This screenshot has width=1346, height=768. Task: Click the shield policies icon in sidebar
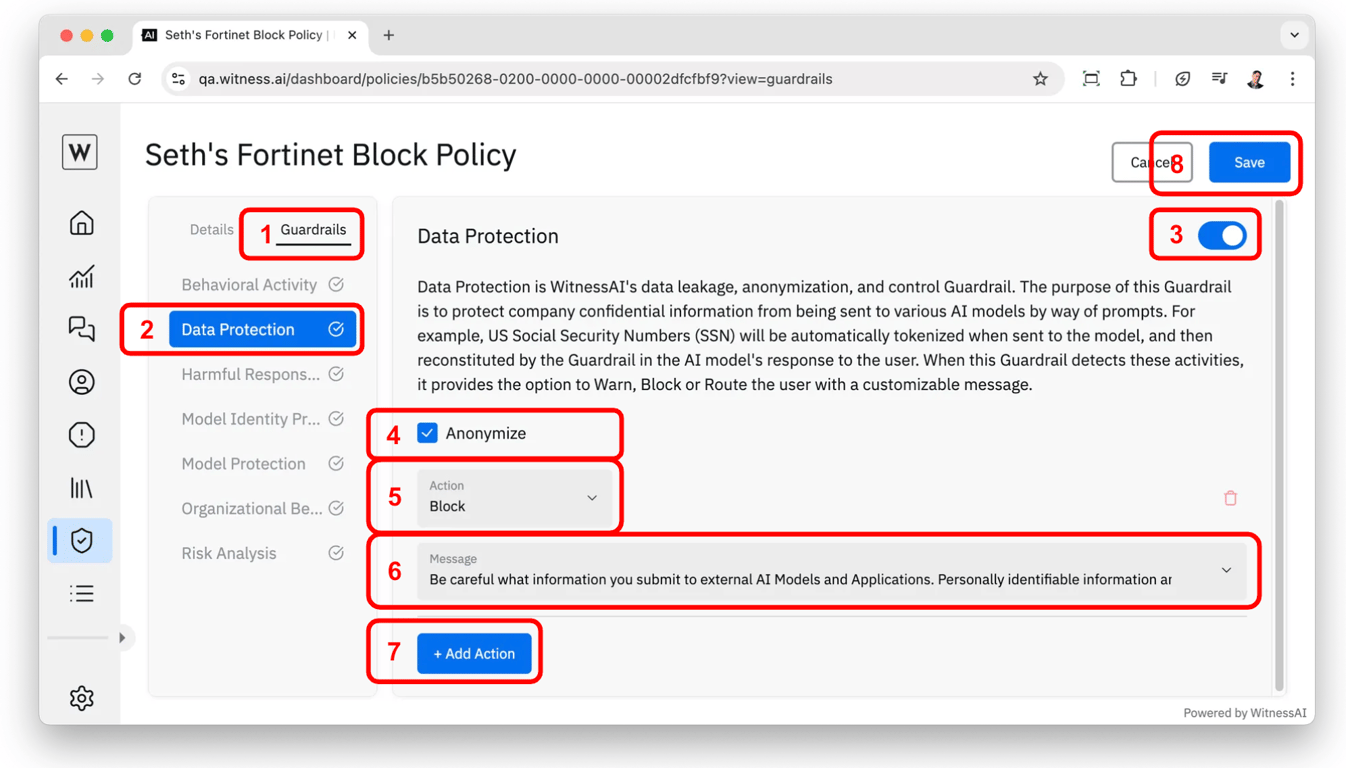tap(82, 541)
